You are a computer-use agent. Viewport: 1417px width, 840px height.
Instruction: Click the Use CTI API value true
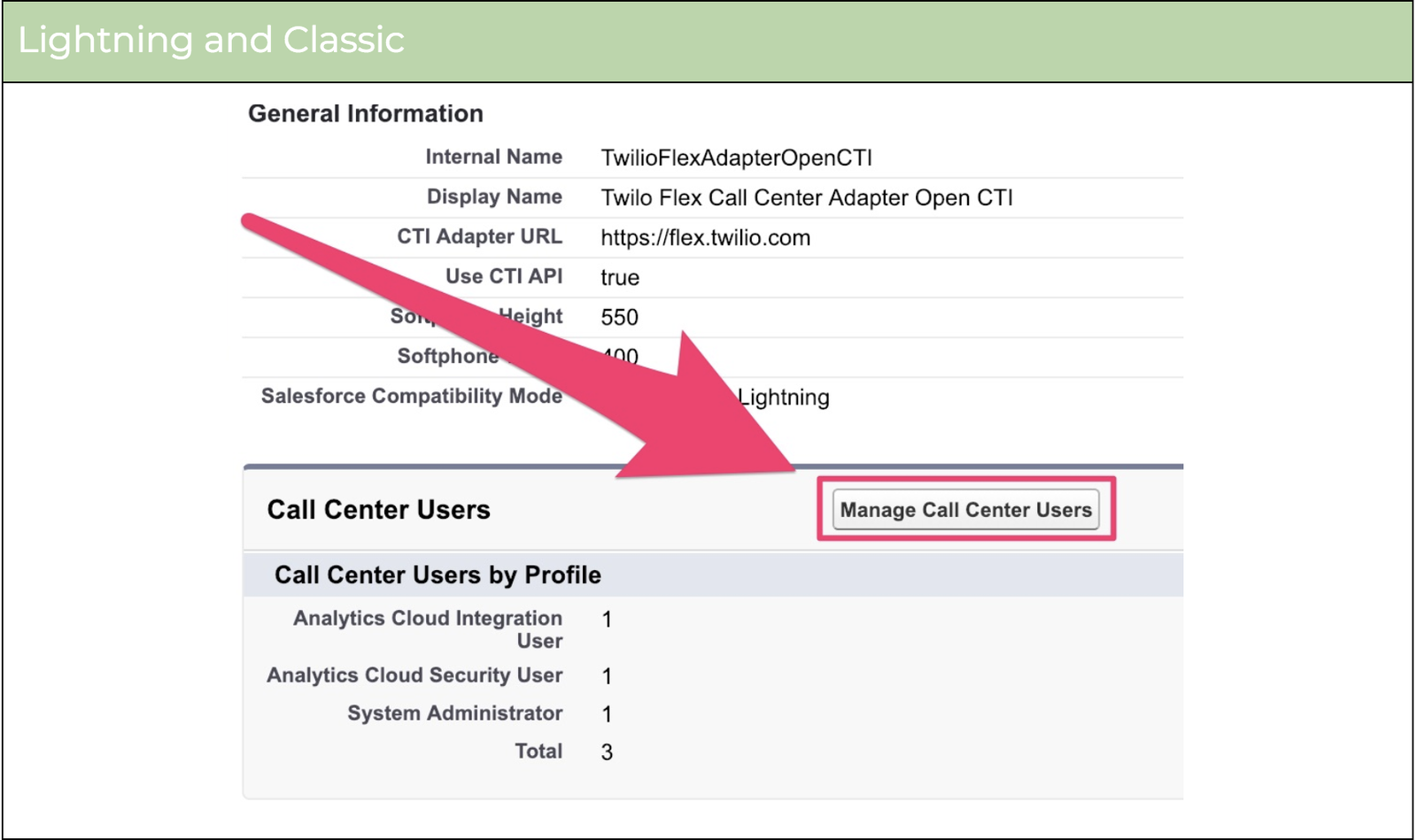tap(620, 277)
